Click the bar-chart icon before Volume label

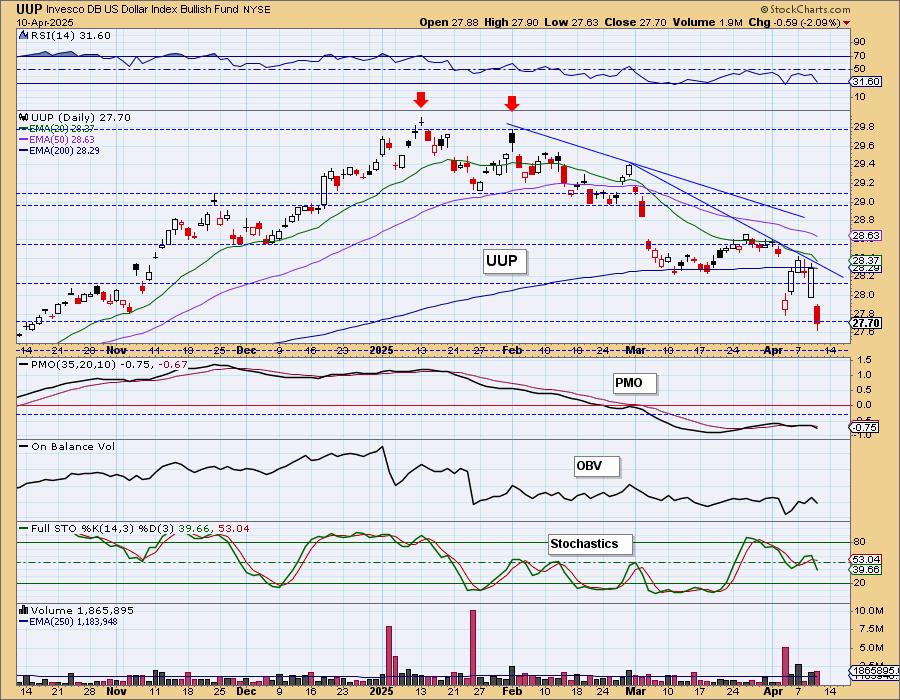pyautogui.click(x=24, y=610)
